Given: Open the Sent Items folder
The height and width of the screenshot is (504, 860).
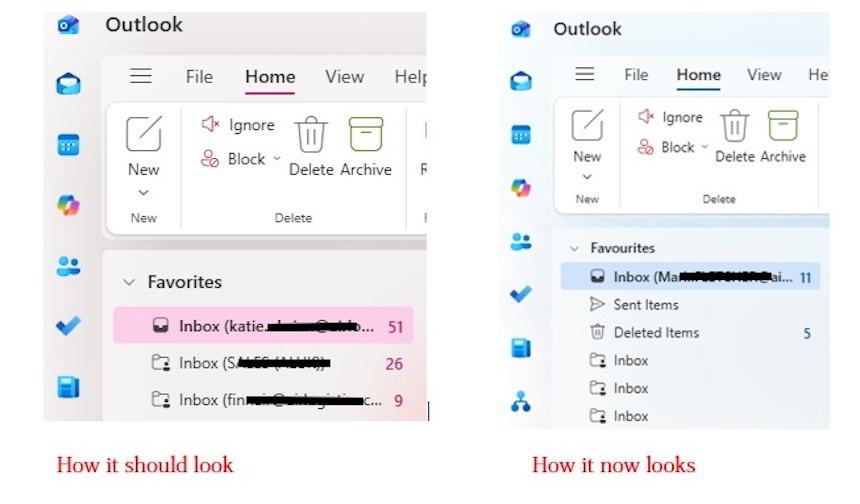Looking at the screenshot, I should 645,305.
